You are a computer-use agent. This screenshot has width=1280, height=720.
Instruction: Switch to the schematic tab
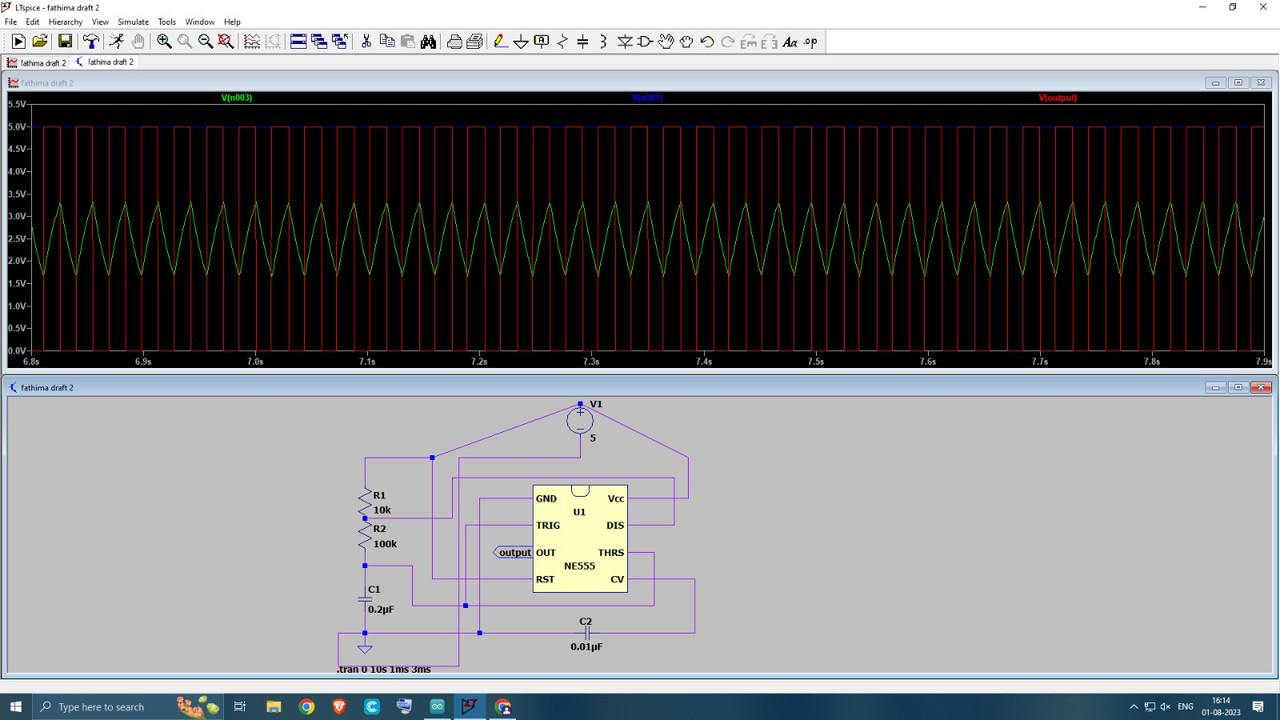105,62
